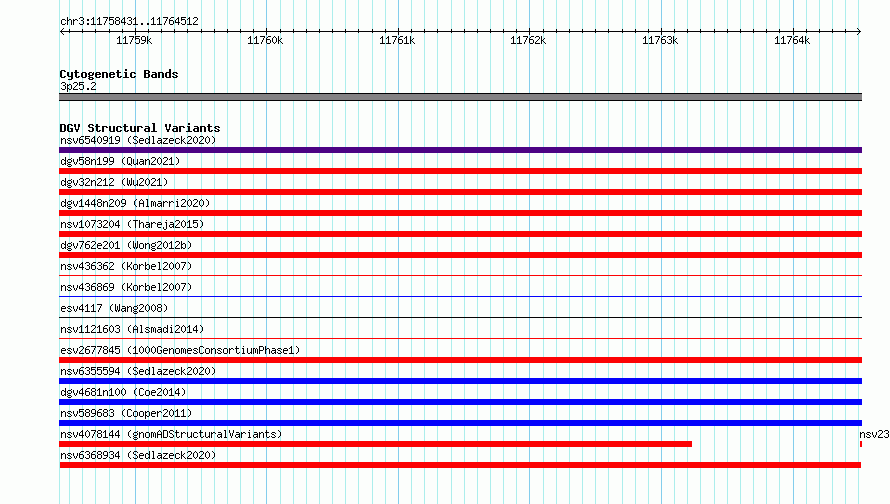Click the dgv58n199 (Quan2021) label
Image resolution: width=890 pixels, height=504 pixels.
click(120, 161)
